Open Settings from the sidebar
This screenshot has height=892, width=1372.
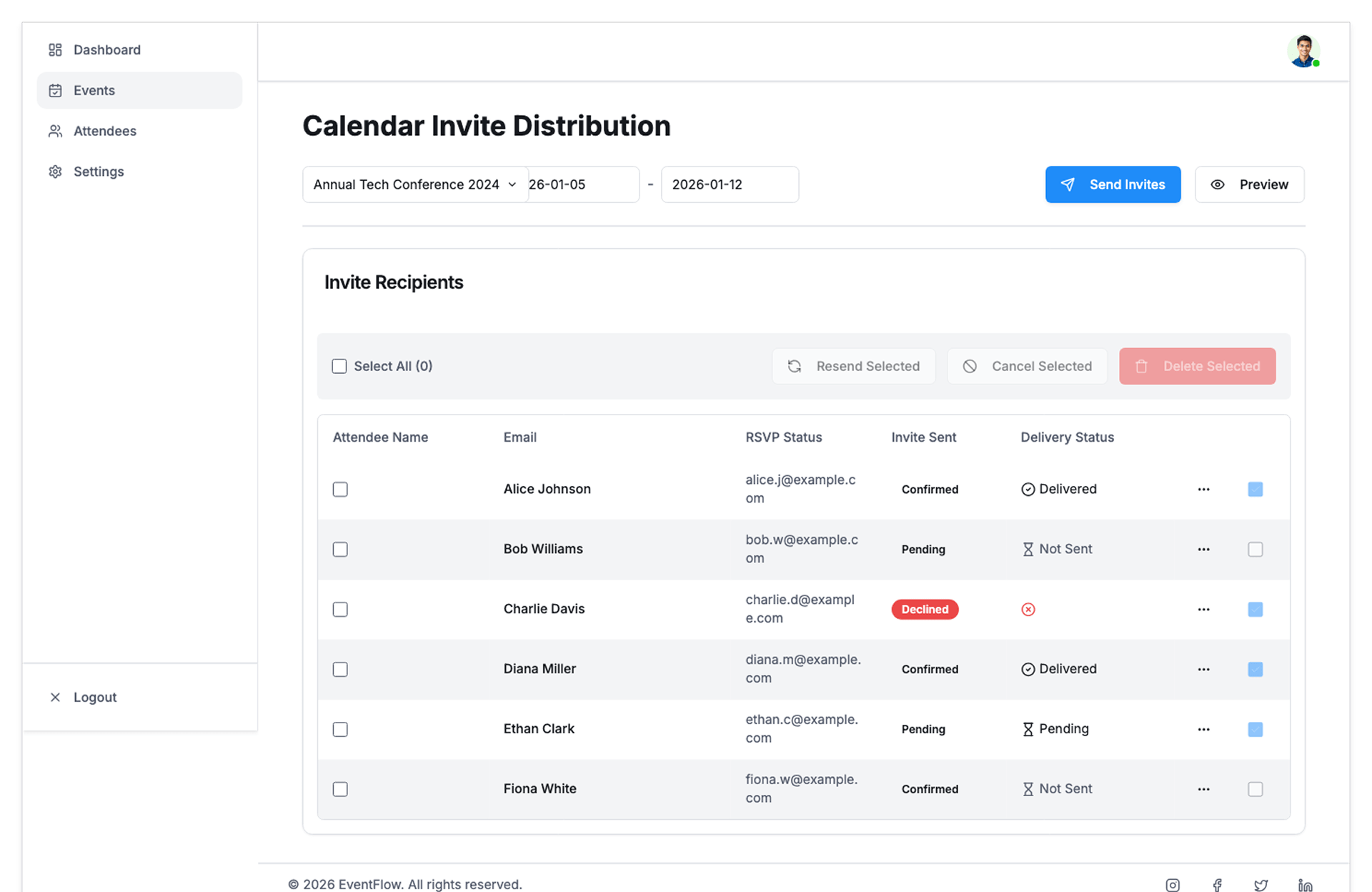pos(99,172)
